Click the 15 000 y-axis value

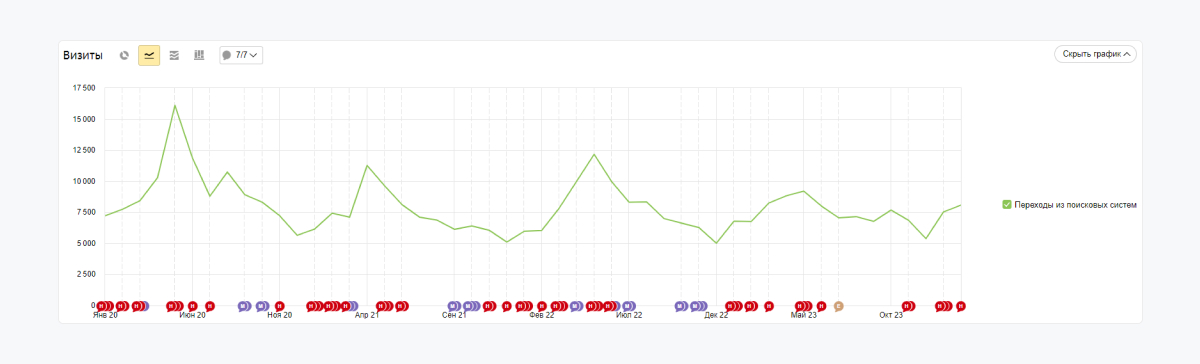click(84, 119)
